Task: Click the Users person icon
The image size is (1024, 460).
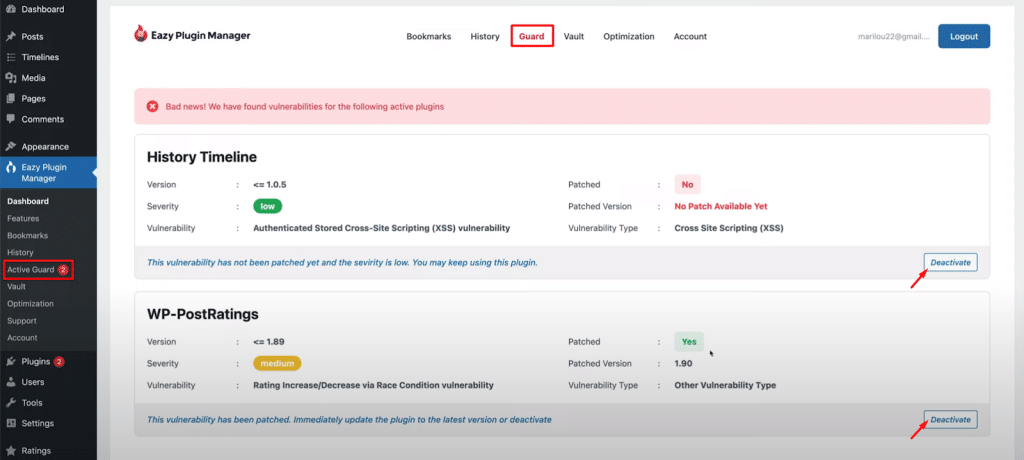Action: point(10,382)
